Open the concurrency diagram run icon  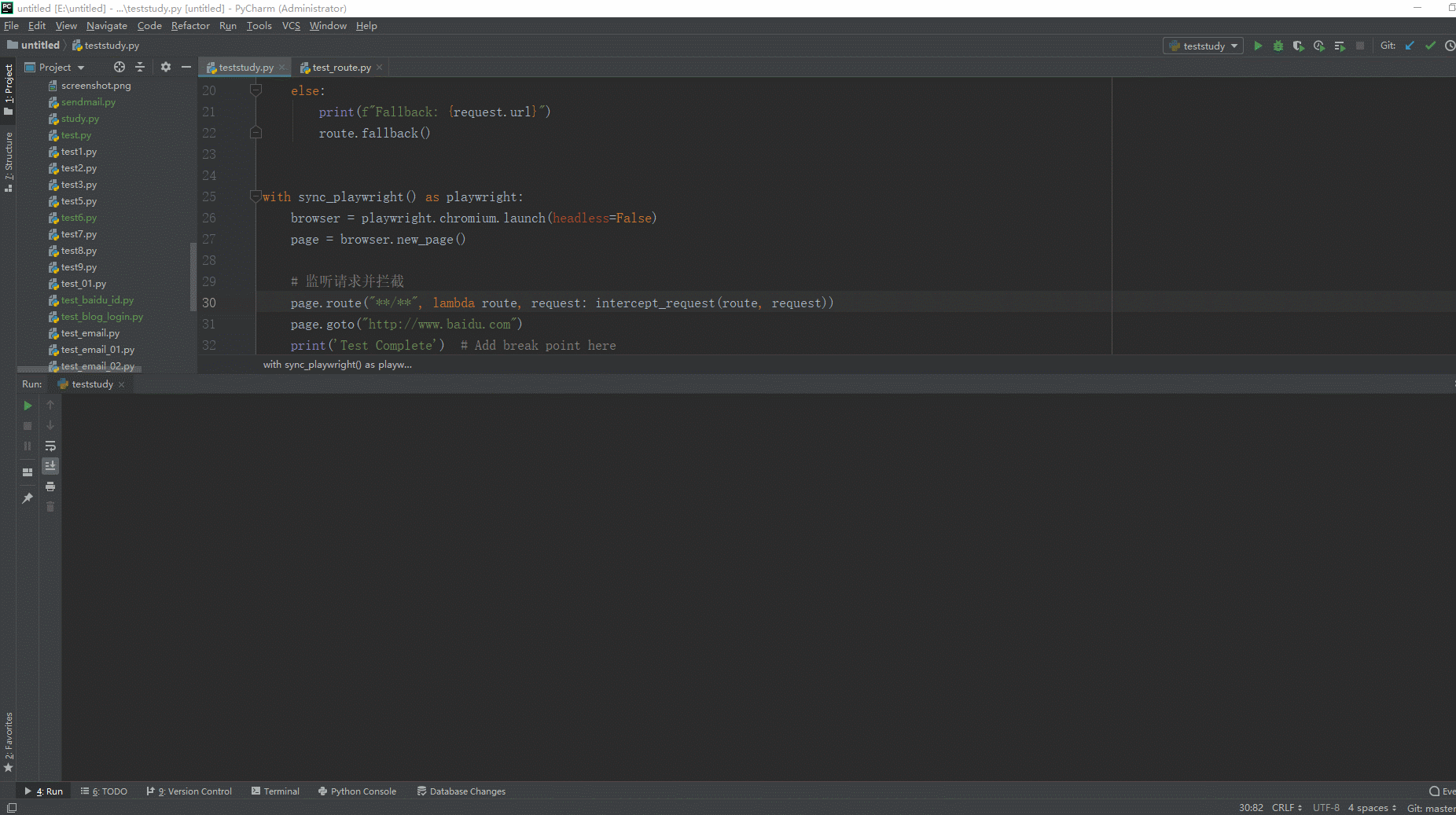click(x=1340, y=46)
